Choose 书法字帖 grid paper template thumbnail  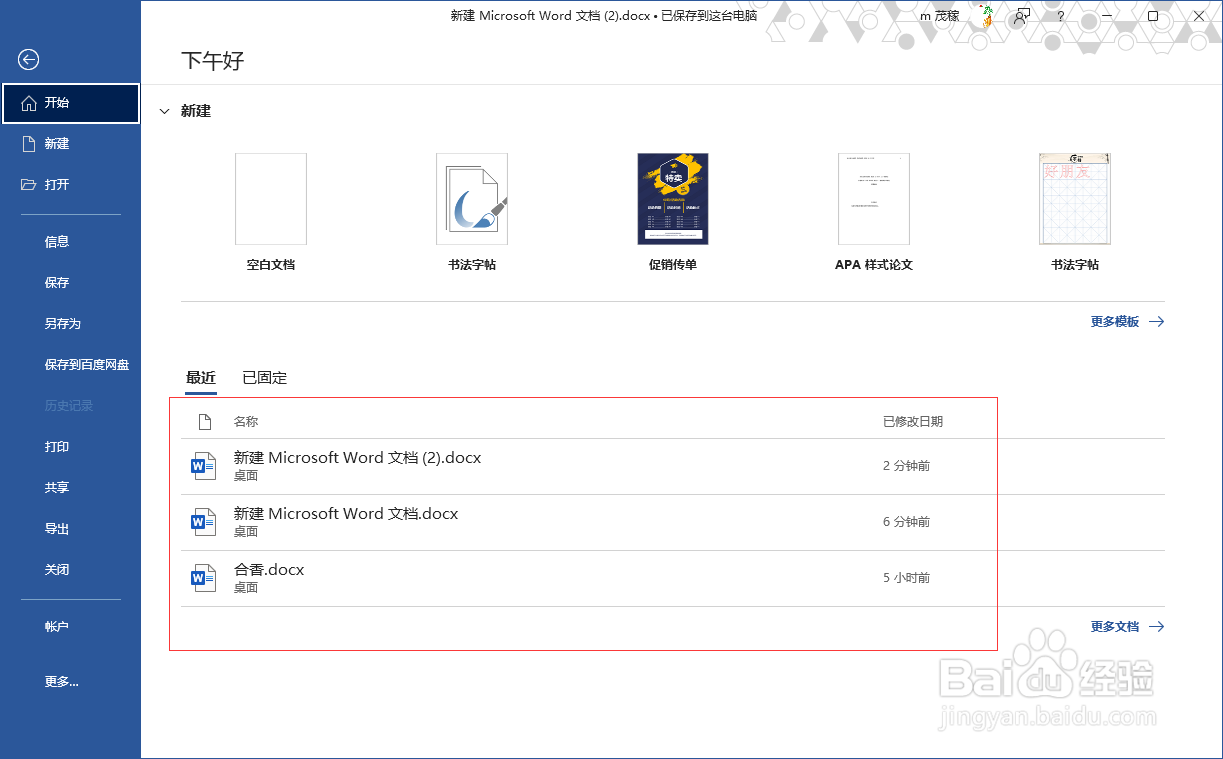pos(1075,199)
